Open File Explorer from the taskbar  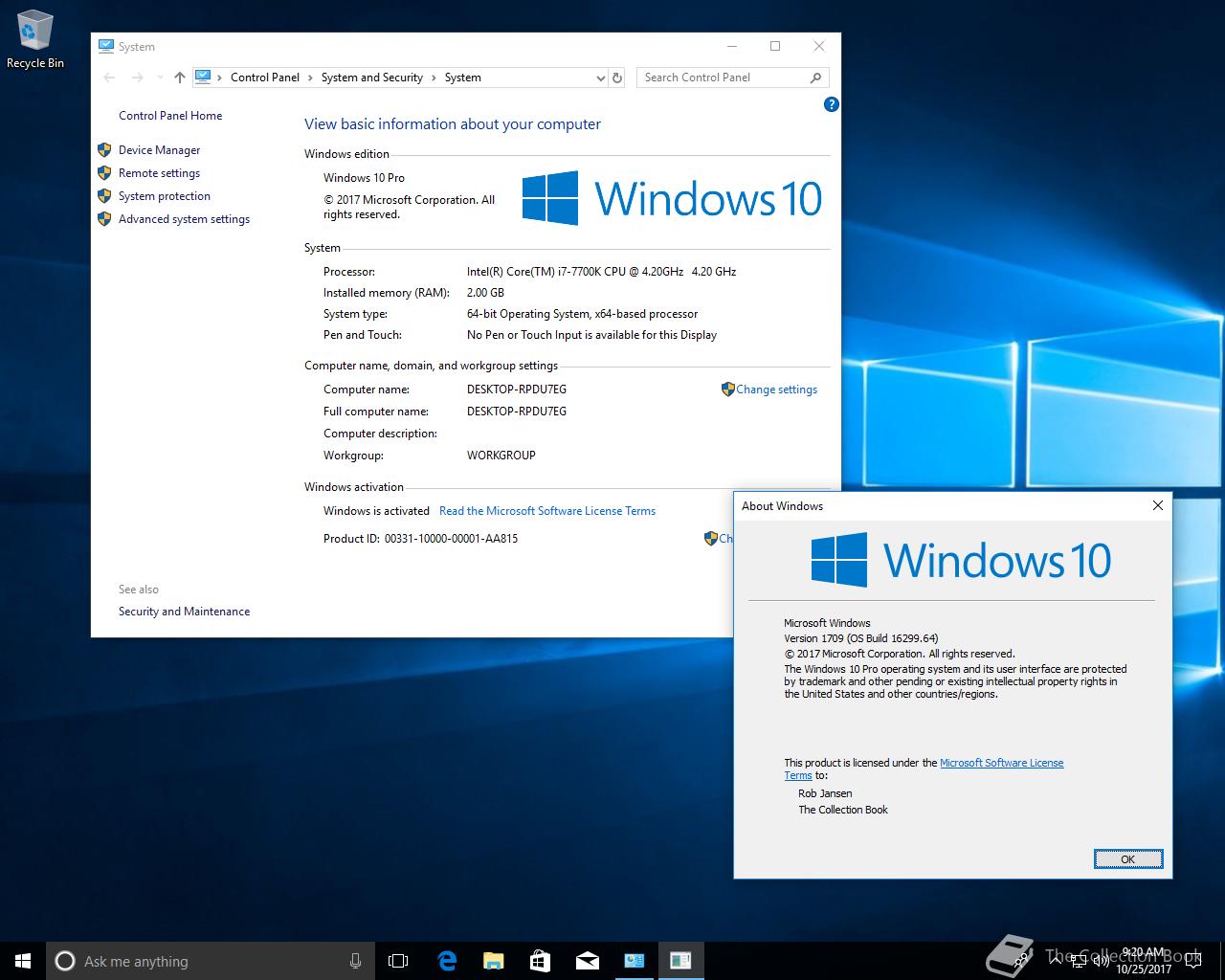493,961
